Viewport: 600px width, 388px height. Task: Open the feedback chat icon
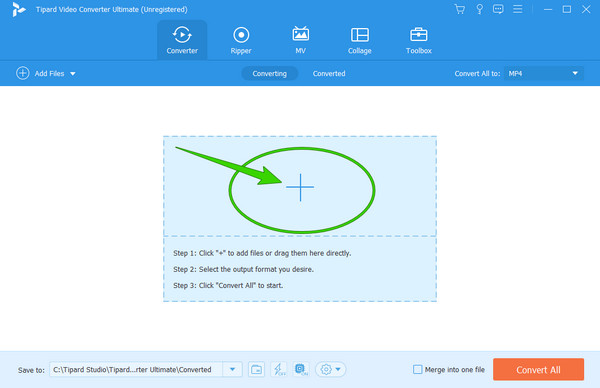[x=498, y=9]
